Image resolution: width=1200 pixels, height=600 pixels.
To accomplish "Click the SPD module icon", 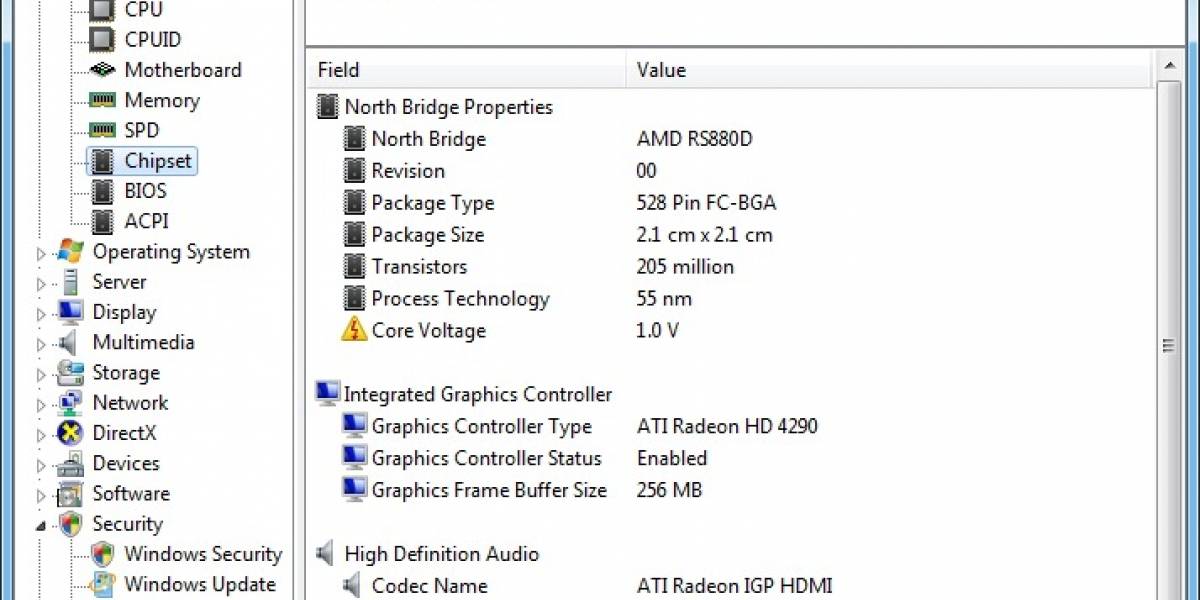I will (102, 130).
